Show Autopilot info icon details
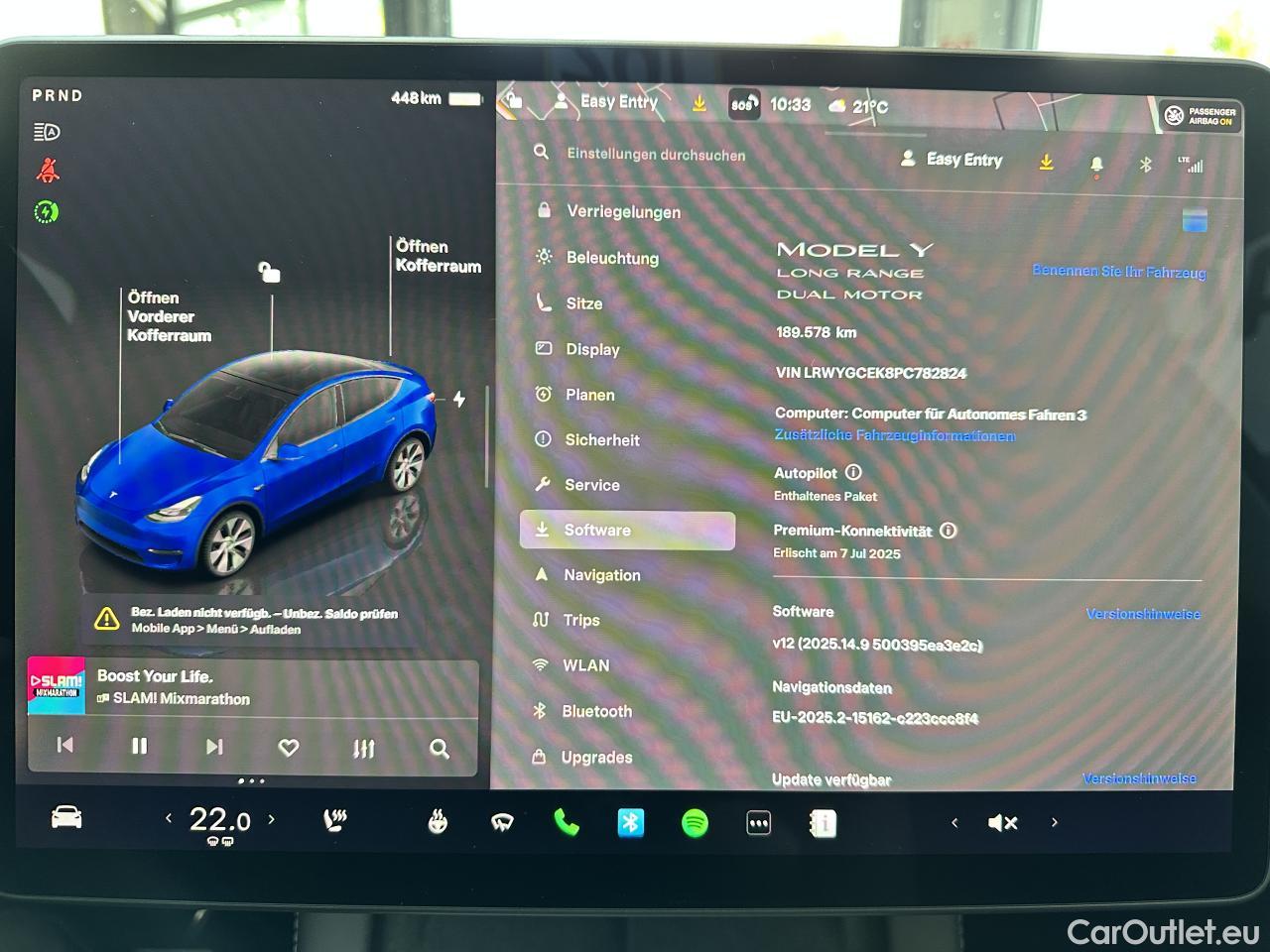 pos(853,473)
